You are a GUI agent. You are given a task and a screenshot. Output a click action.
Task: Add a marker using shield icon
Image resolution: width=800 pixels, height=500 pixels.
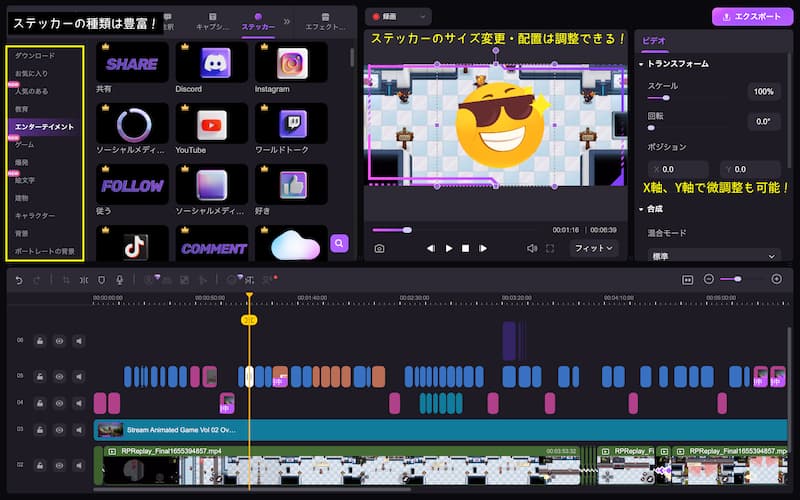point(102,280)
